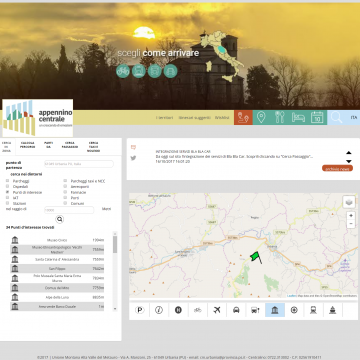Open the Cerca Passaggio tab

(70, 145)
